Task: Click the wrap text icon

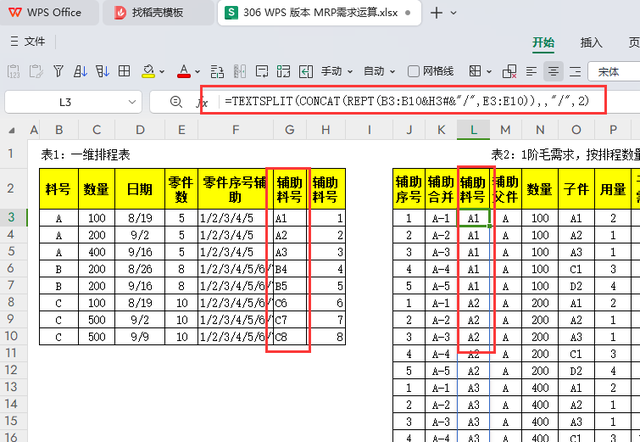Action: pyautogui.click(x=262, y=71)
